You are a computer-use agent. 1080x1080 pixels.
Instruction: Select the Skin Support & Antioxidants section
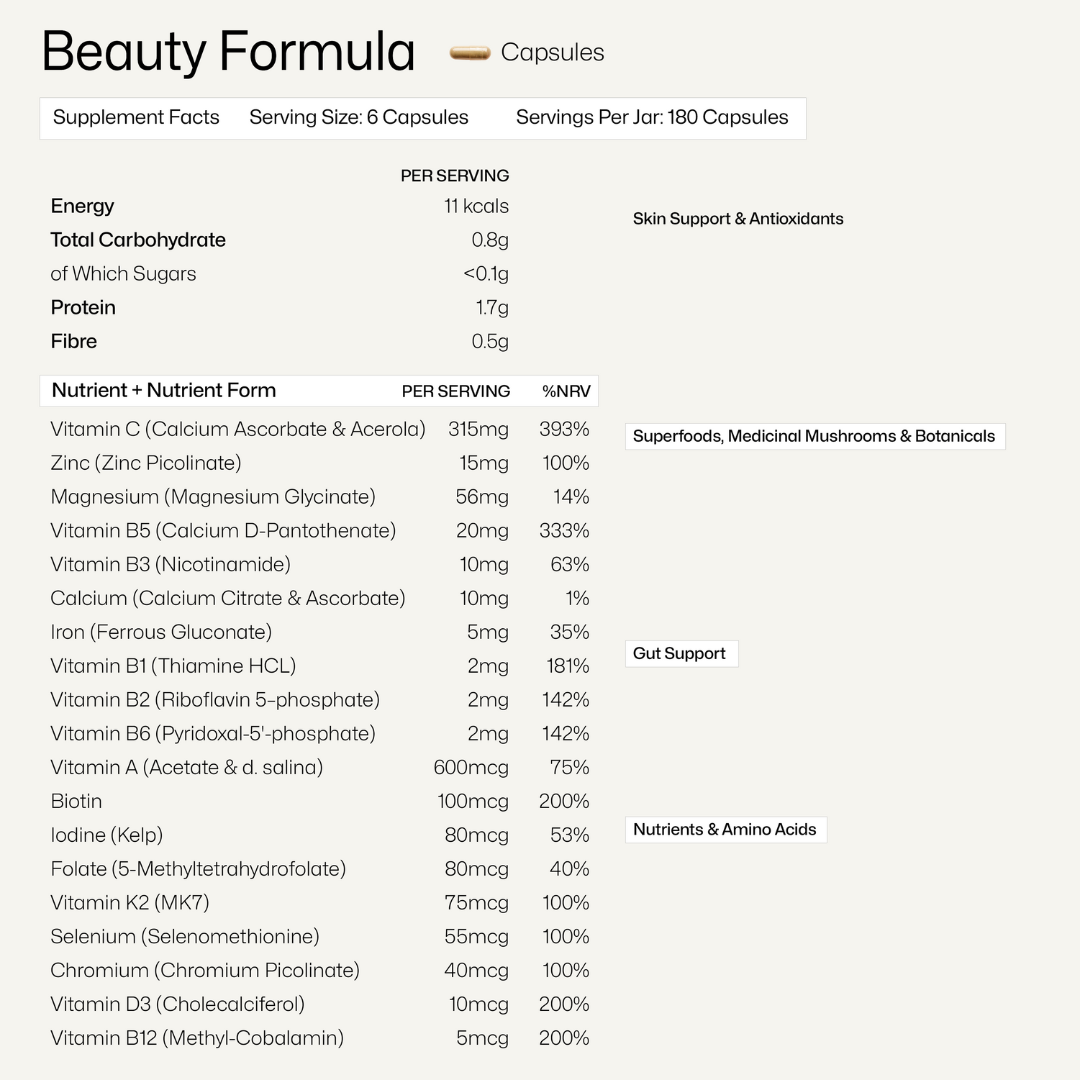point(738,219)
